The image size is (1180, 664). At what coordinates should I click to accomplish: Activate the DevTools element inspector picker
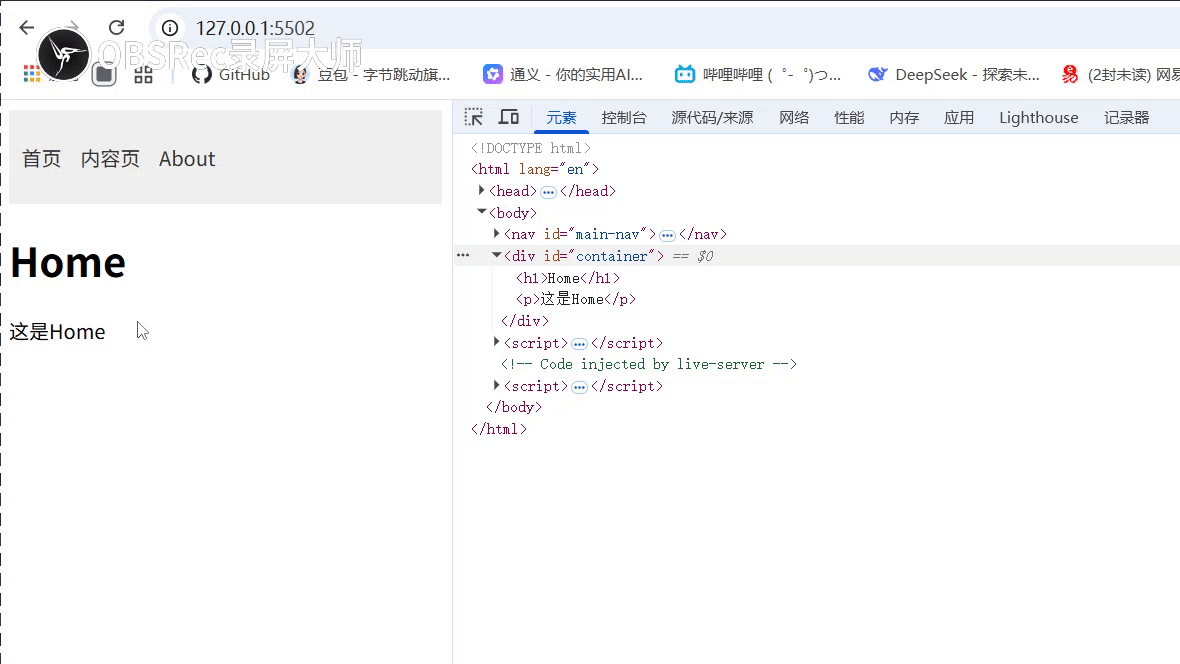[473, 117]
